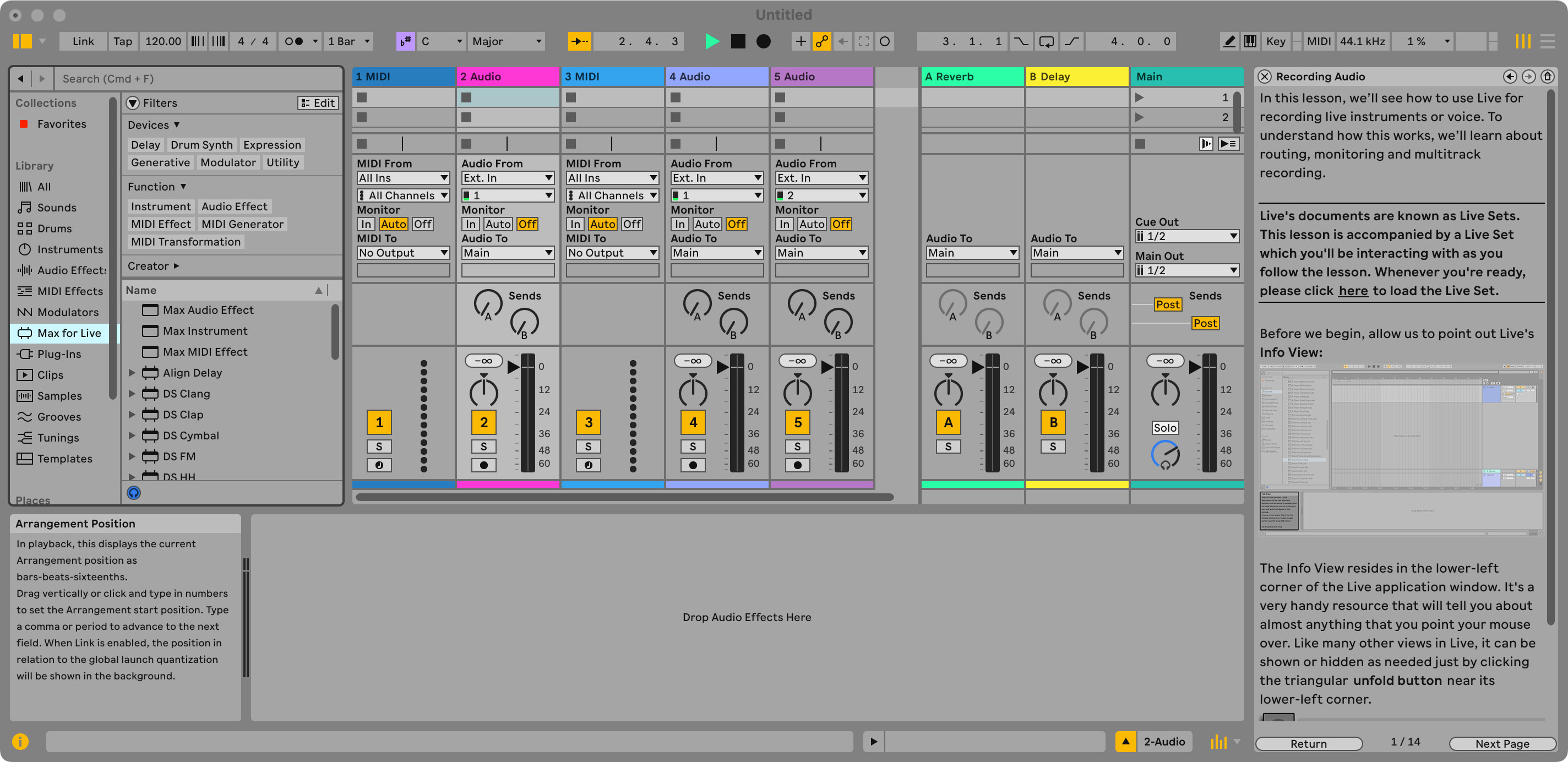
Task: Toggle the Automation Arm button
Action: [x=822, y=41]
